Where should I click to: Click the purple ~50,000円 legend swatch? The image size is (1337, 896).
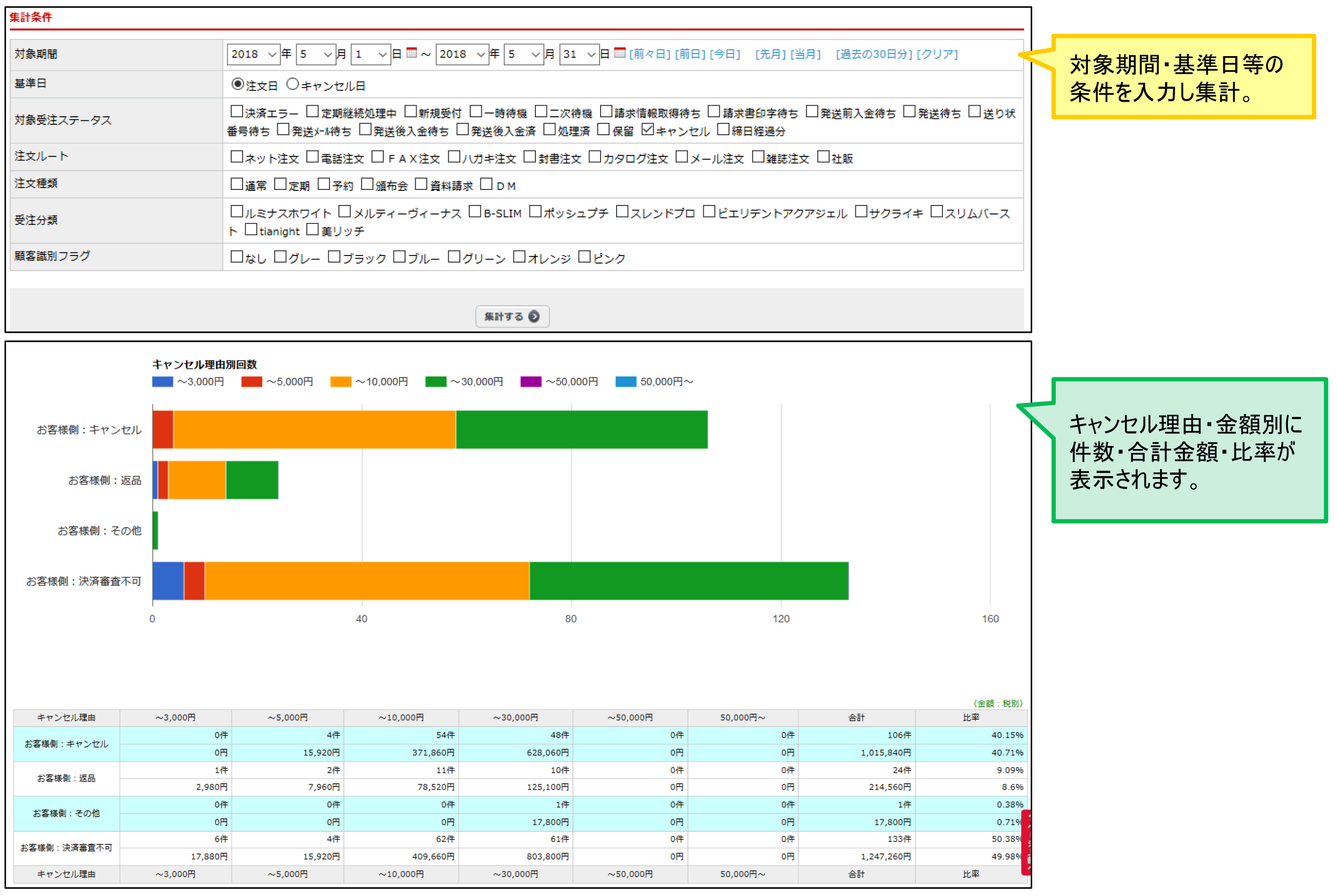530,382
